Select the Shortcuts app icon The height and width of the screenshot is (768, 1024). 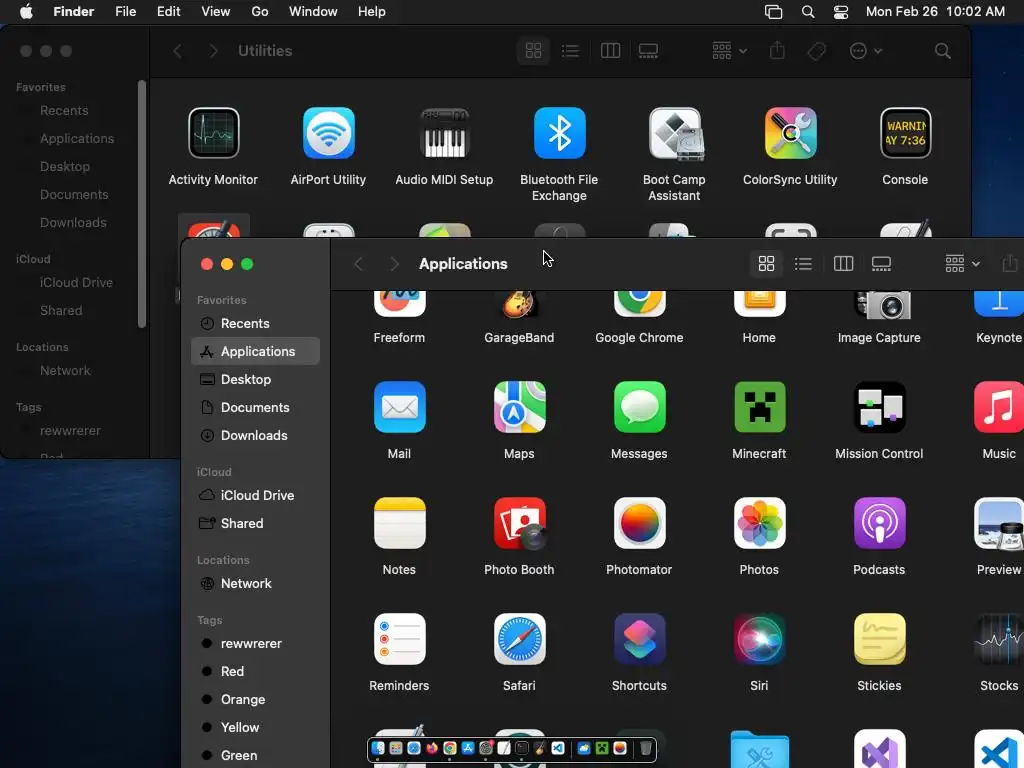(x=639, y=639)
